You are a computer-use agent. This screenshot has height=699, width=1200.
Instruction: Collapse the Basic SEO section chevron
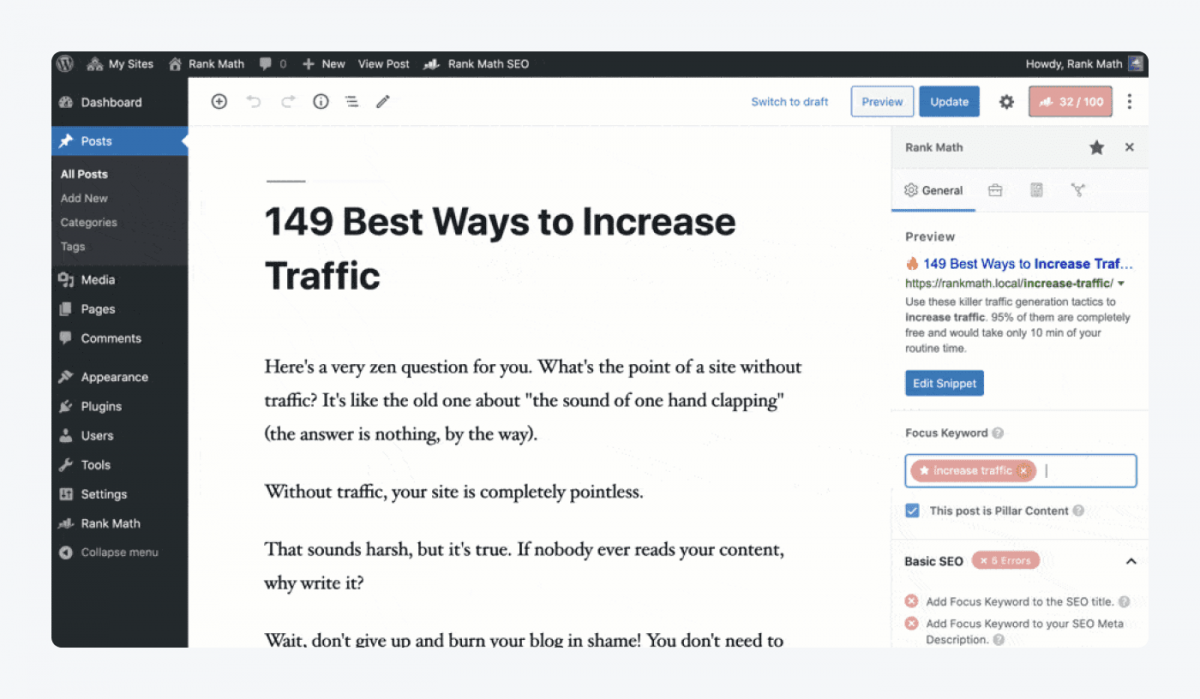click(1131, 561)
